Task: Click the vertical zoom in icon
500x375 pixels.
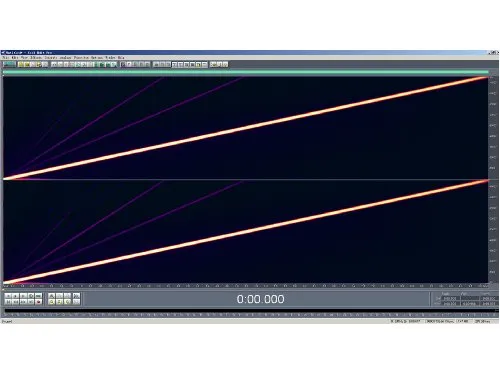Action: point(76,296)
